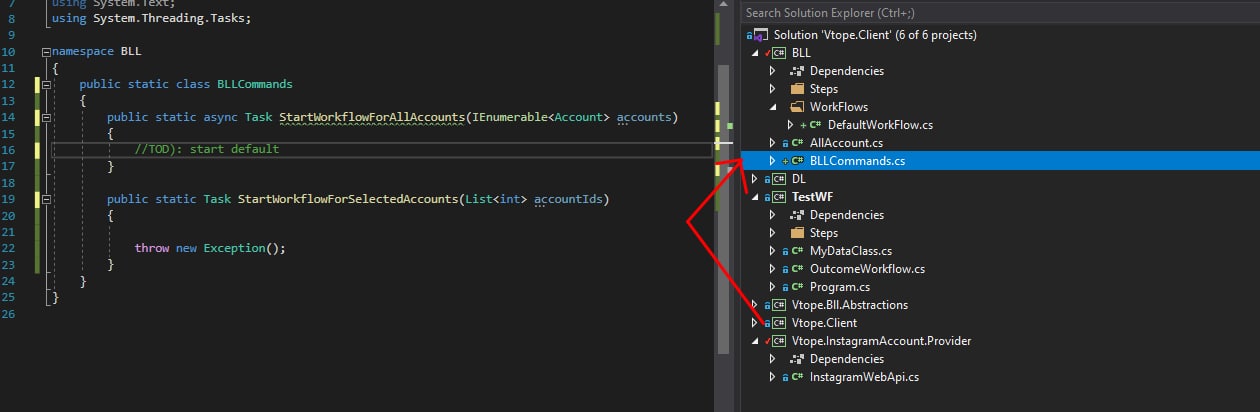Image resolution: width=1260 pixels, height=412 pixels.
Task: Collapse StartWorkflowForSelectedAccounts method outline
Action: [x=46, y=200]
